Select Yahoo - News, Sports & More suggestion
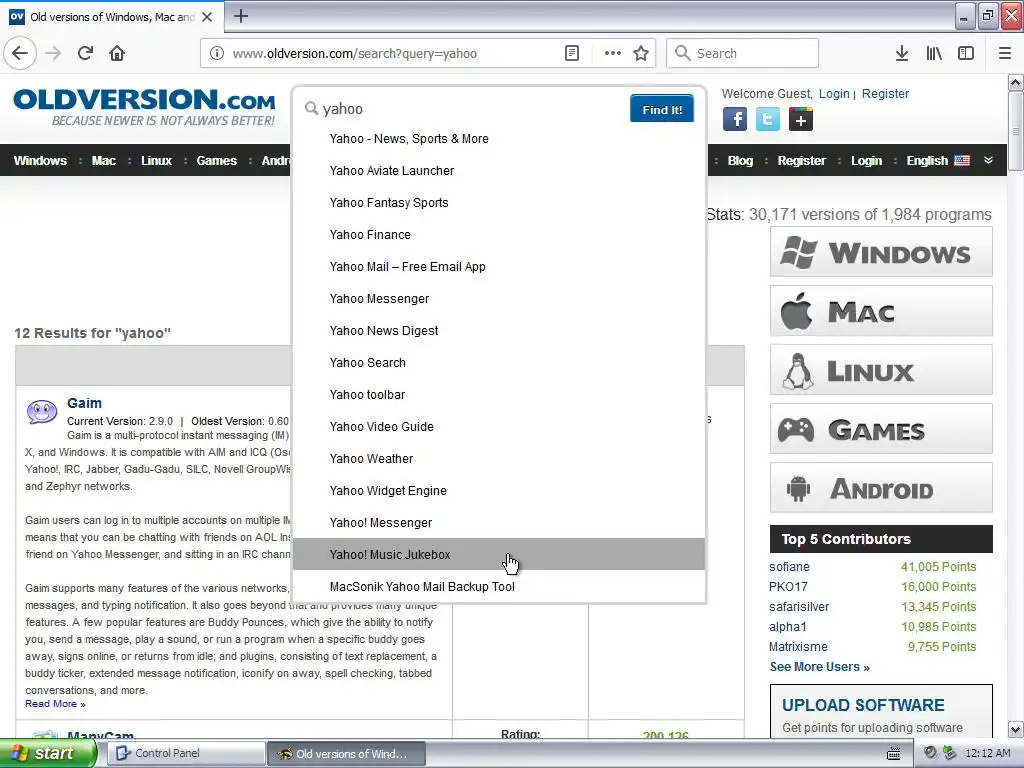1024x768 pixels. coord(499,138)
